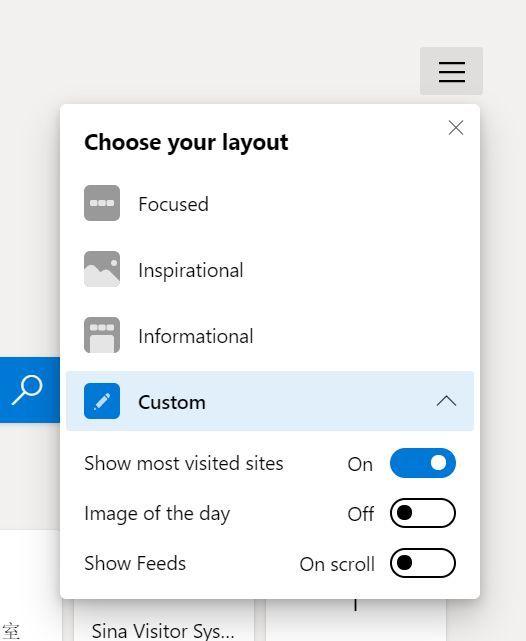
Task: Click the Custom layout row label
Action: (x=172, y=402)
